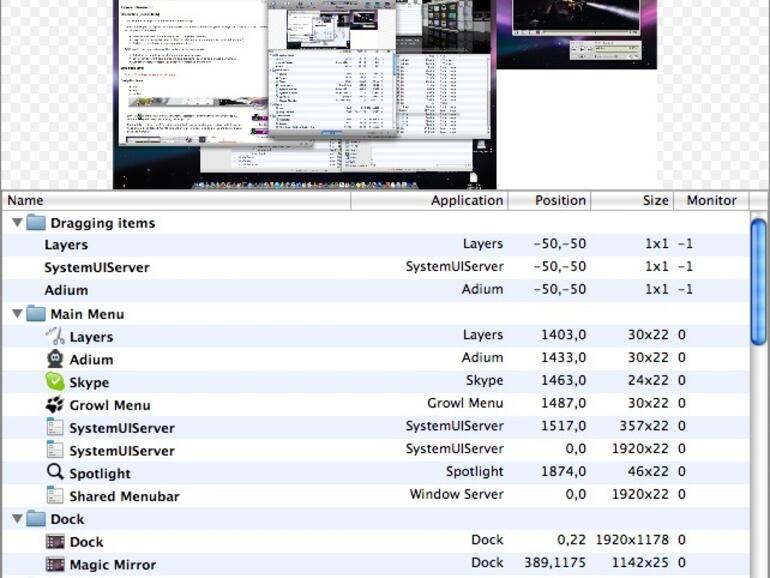Select the Adium row under Main Menu
Viewport: 770px width, 578px height.
[x=376, y=359]
